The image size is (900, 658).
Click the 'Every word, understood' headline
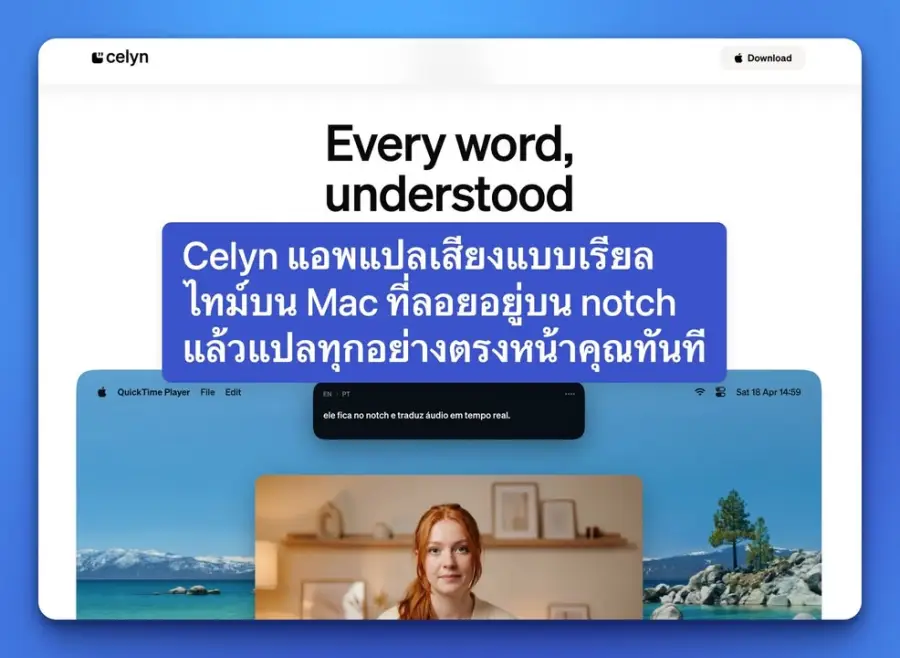pyautogui.click(x=449, y=169)
